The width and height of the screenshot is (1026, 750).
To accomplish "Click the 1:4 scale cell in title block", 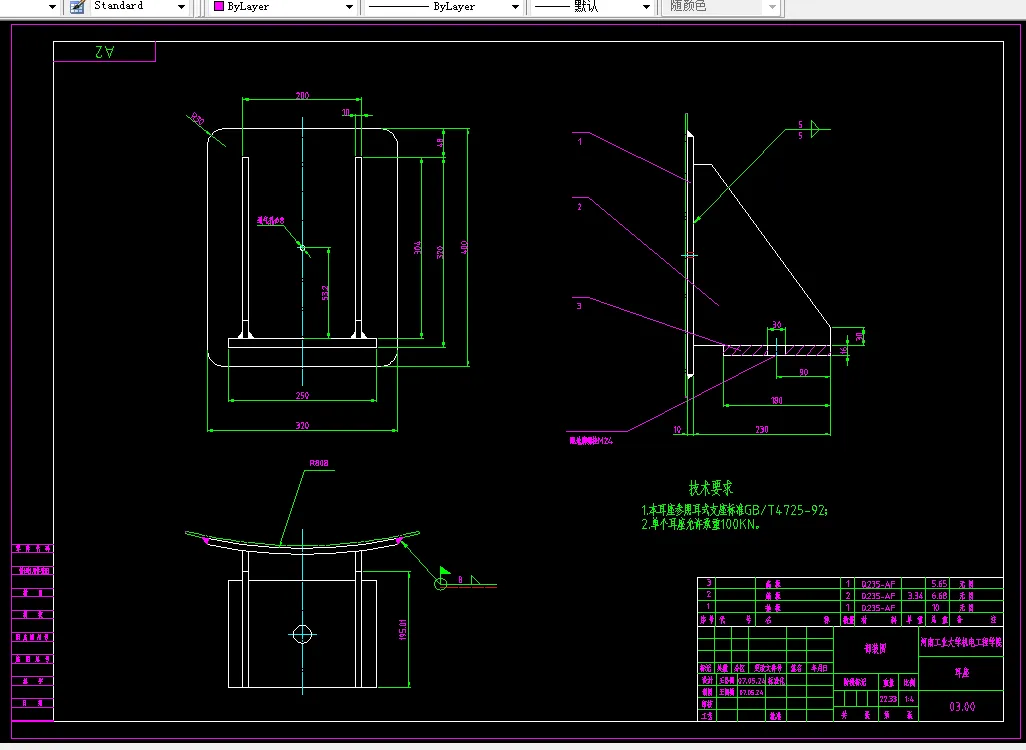I will (x=909, y=699).
